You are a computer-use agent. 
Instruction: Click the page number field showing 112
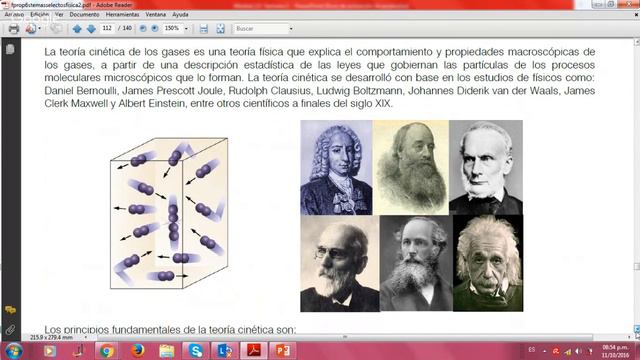(107, 28)
